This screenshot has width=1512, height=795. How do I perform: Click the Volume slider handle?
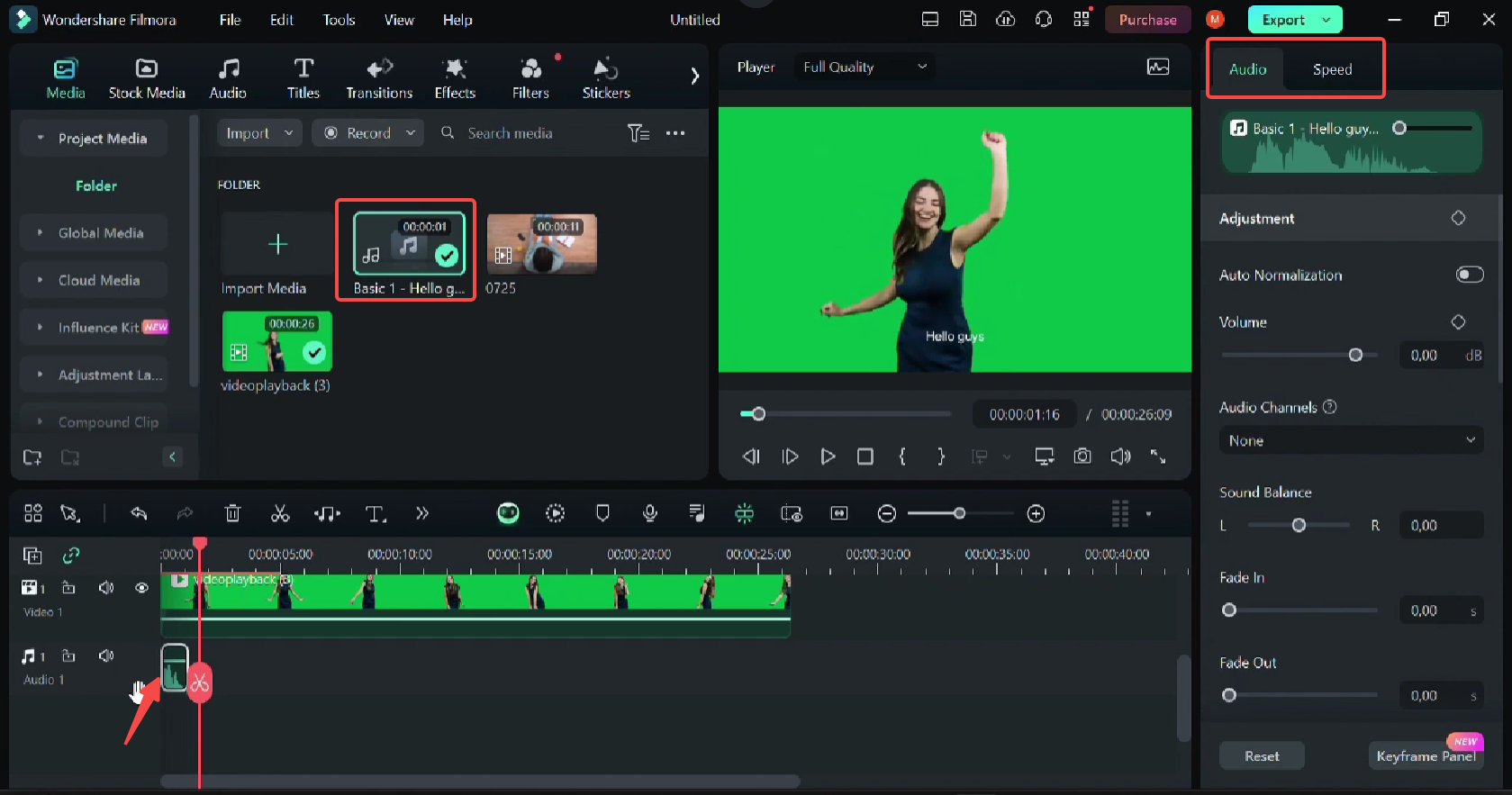[x=1355, y=356]
